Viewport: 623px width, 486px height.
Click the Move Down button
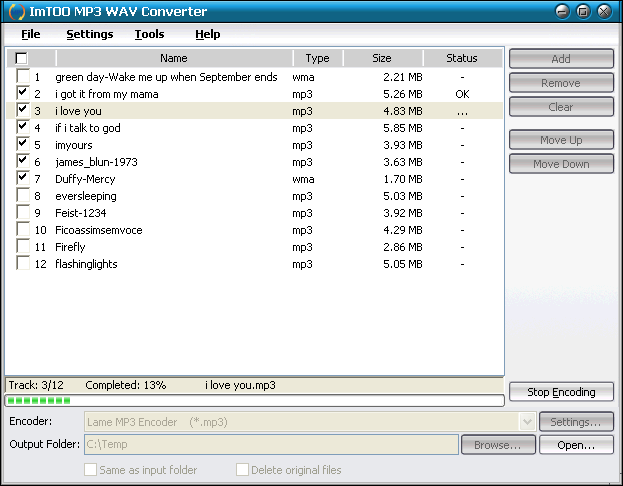pos(561,164)
